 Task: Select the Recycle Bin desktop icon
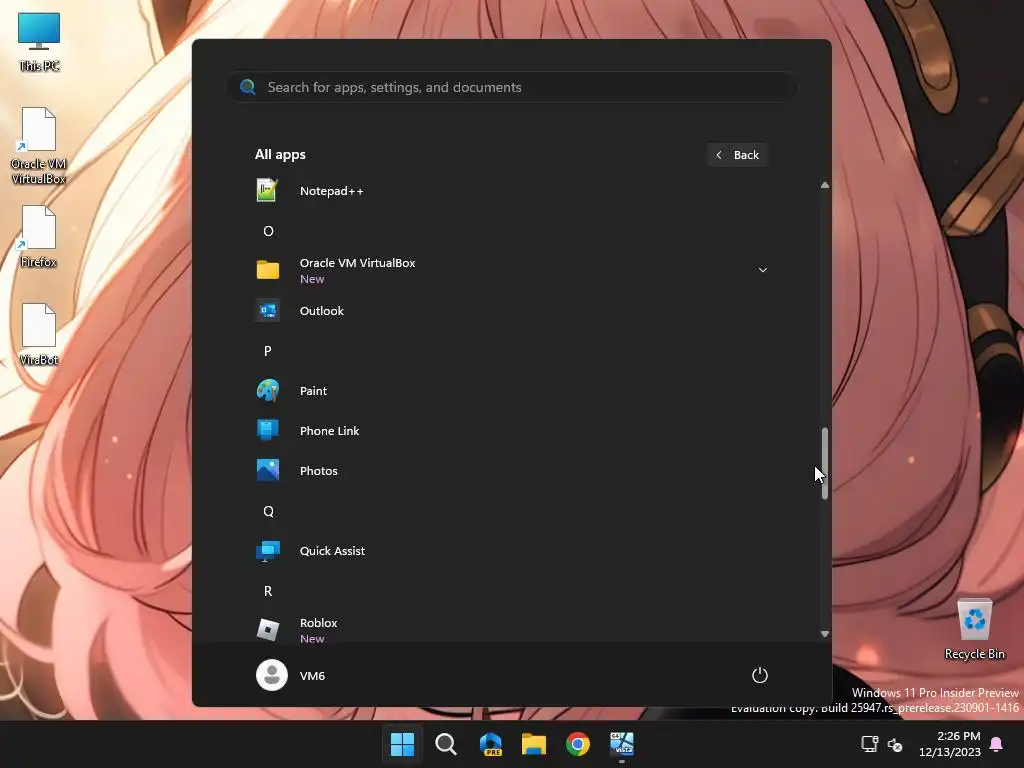pyautogui.click(x=974, y=629)
